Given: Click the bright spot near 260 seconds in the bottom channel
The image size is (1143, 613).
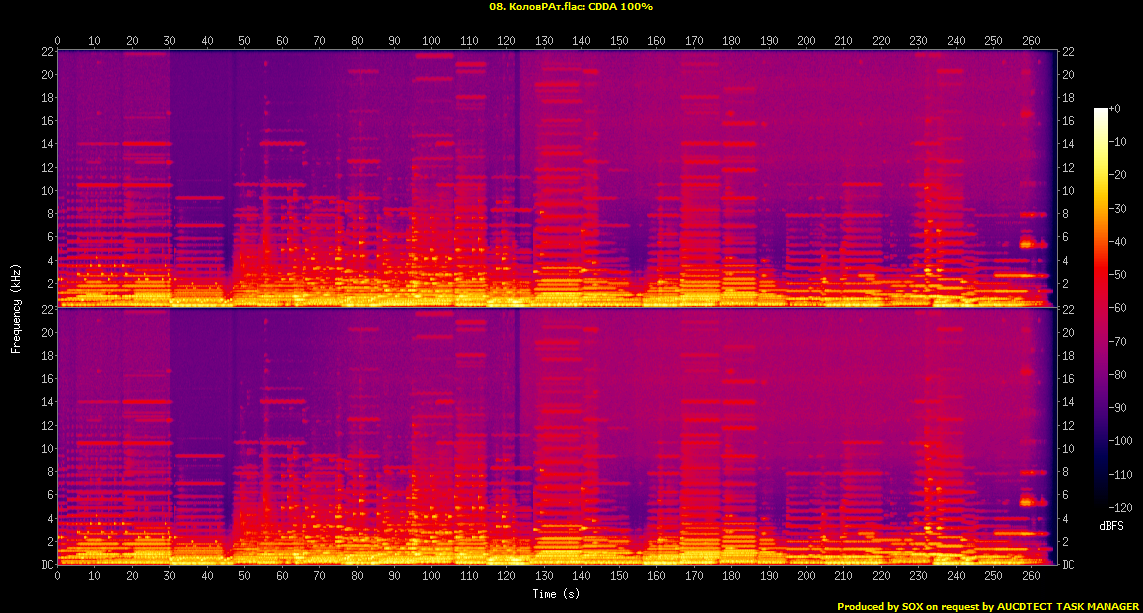Looking at the screenshot, I should click(1027, 501).
